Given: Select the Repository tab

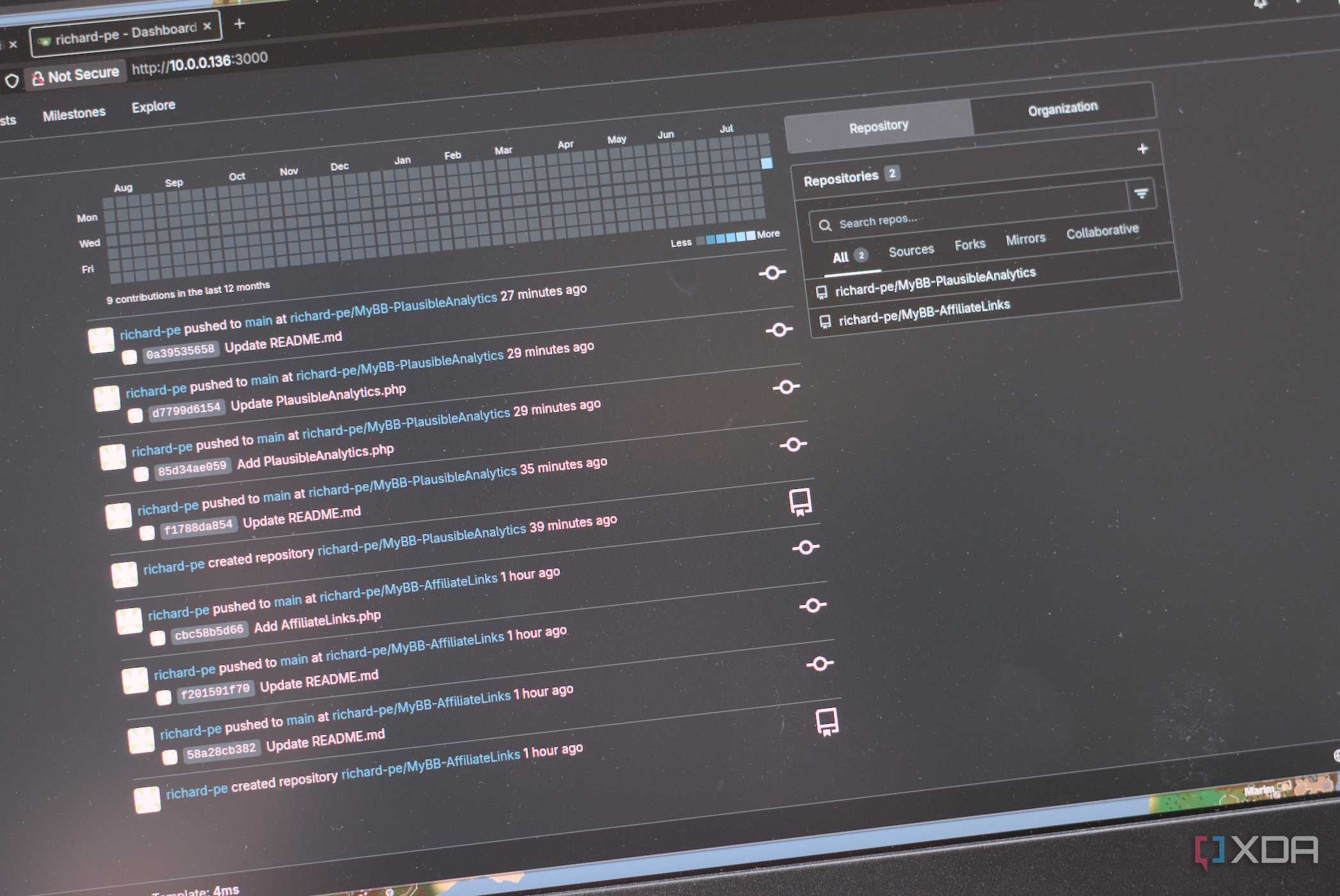Looking at the screenshot, I should [879, 126].
